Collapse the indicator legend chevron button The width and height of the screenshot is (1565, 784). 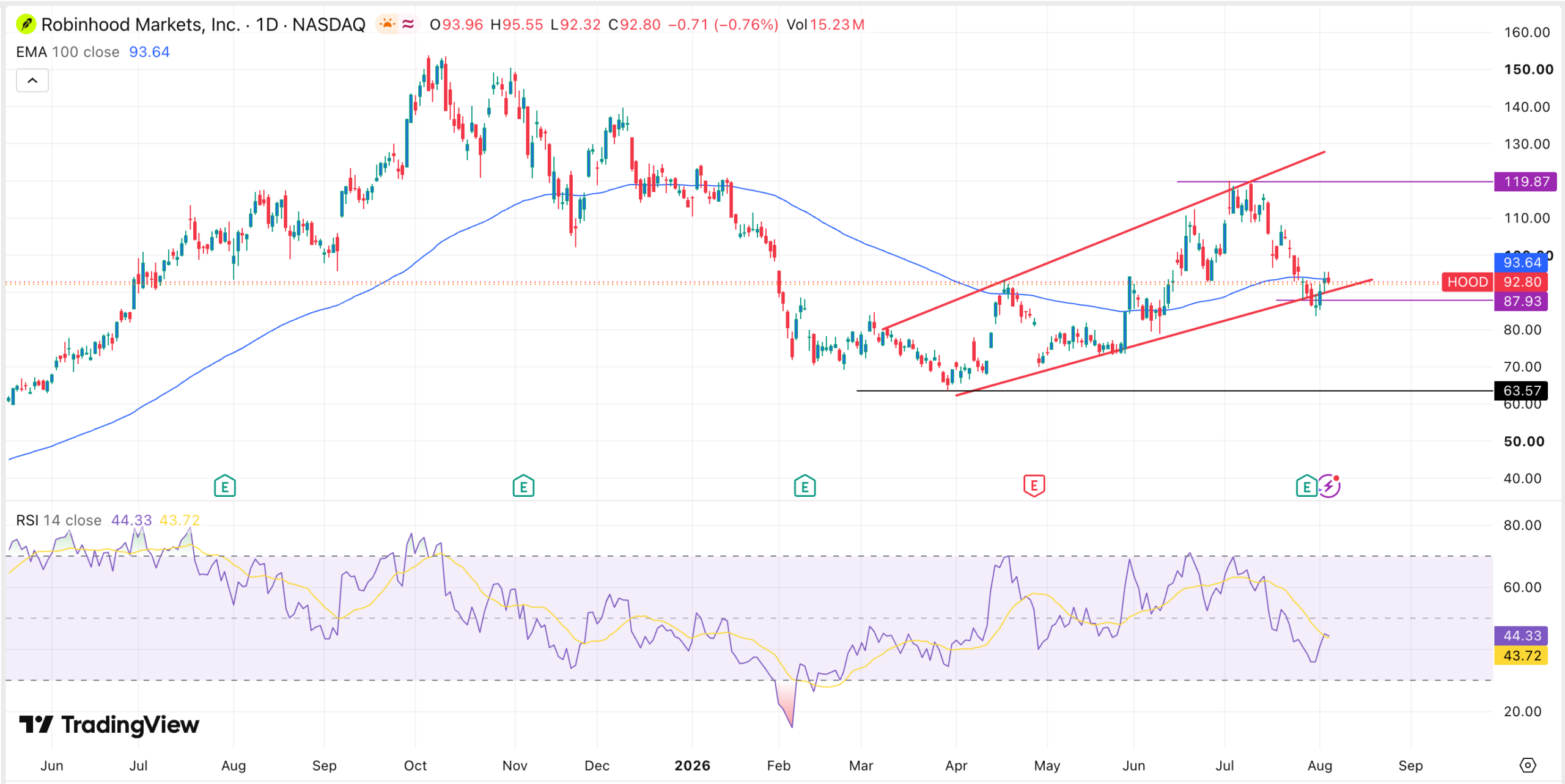click(x=32, y=81)
